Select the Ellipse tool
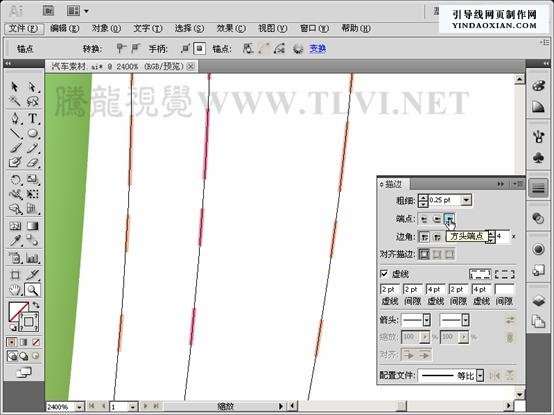Image resolution: width=554 pixels, height=415 pixels. pos(33,134)
